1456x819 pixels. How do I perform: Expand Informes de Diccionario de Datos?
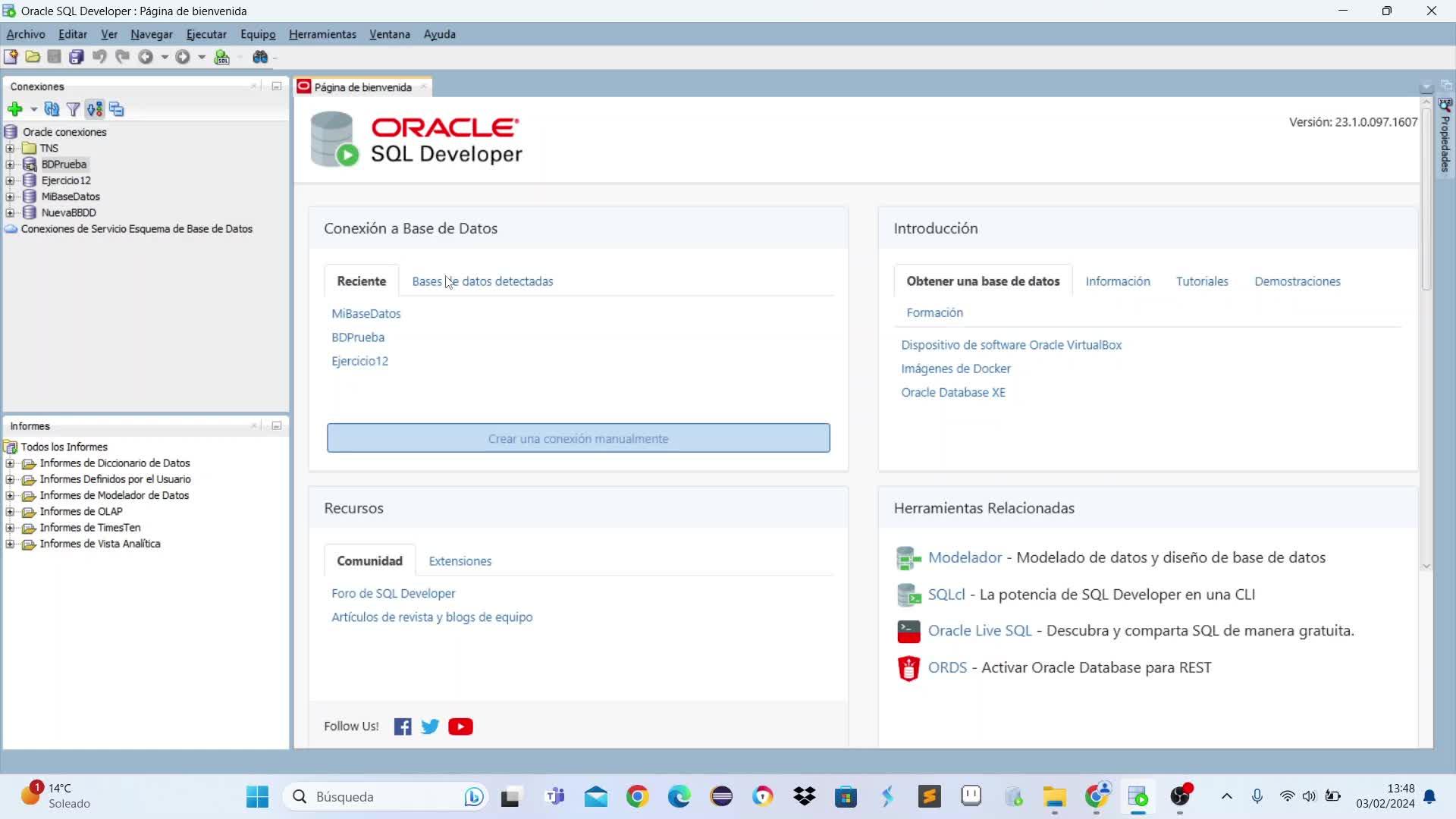10,463
